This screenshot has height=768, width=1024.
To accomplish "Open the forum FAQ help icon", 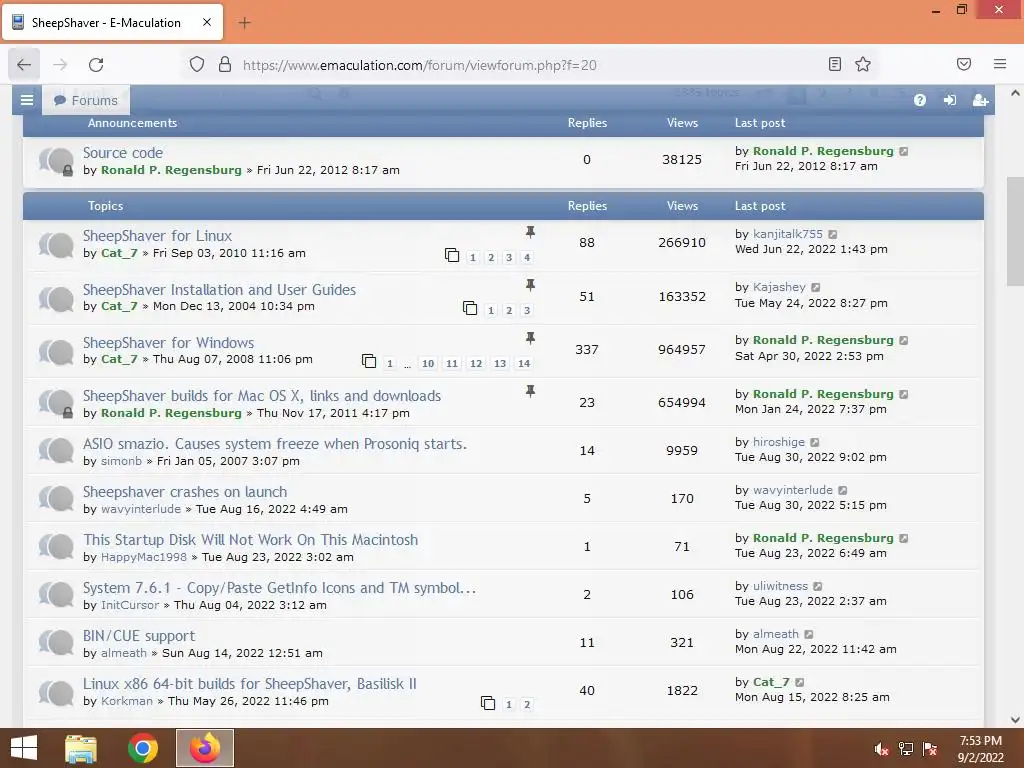I will pos(920,100).
